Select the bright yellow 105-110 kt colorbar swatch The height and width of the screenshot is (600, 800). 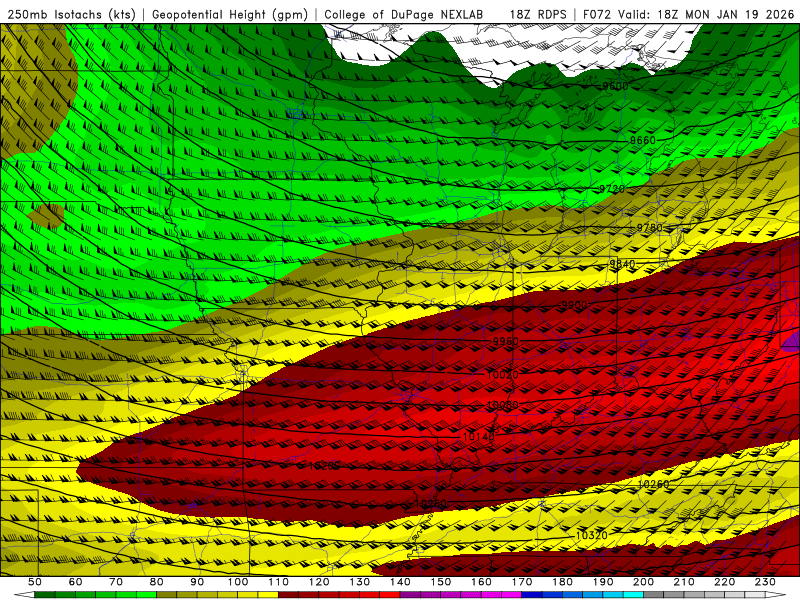(268, 595)
